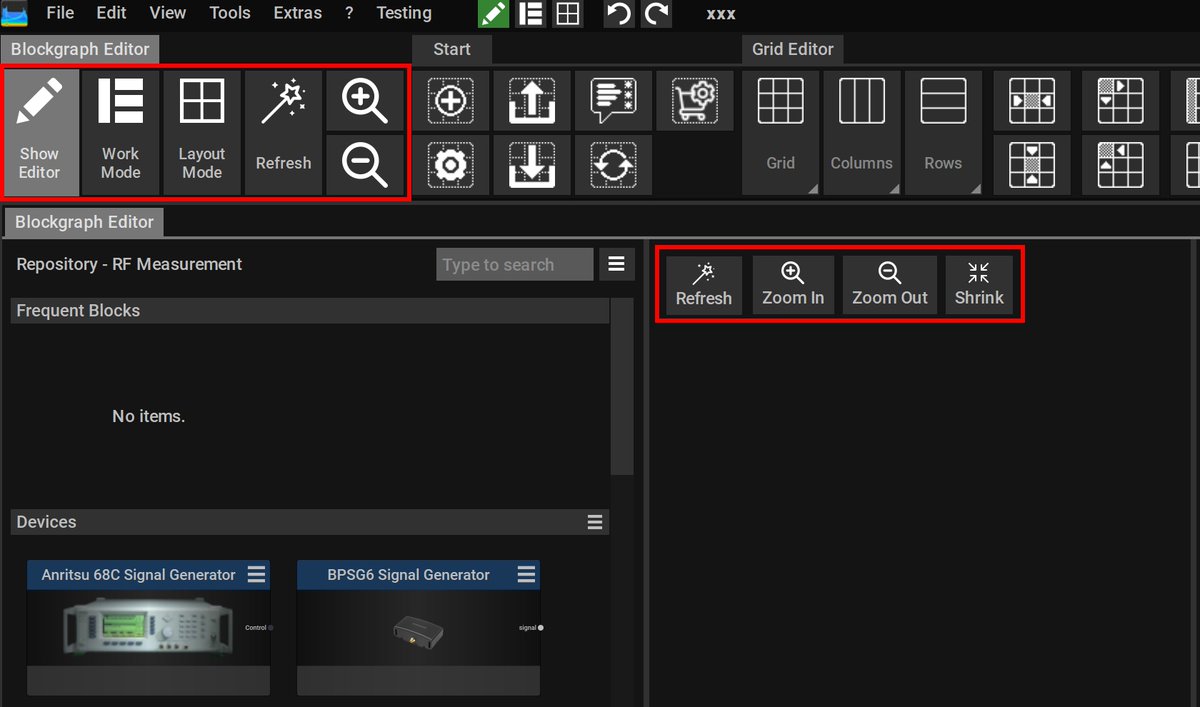Click the grid icon with vertical inward arrows

pyautogui.click(x=1032, y=164)
